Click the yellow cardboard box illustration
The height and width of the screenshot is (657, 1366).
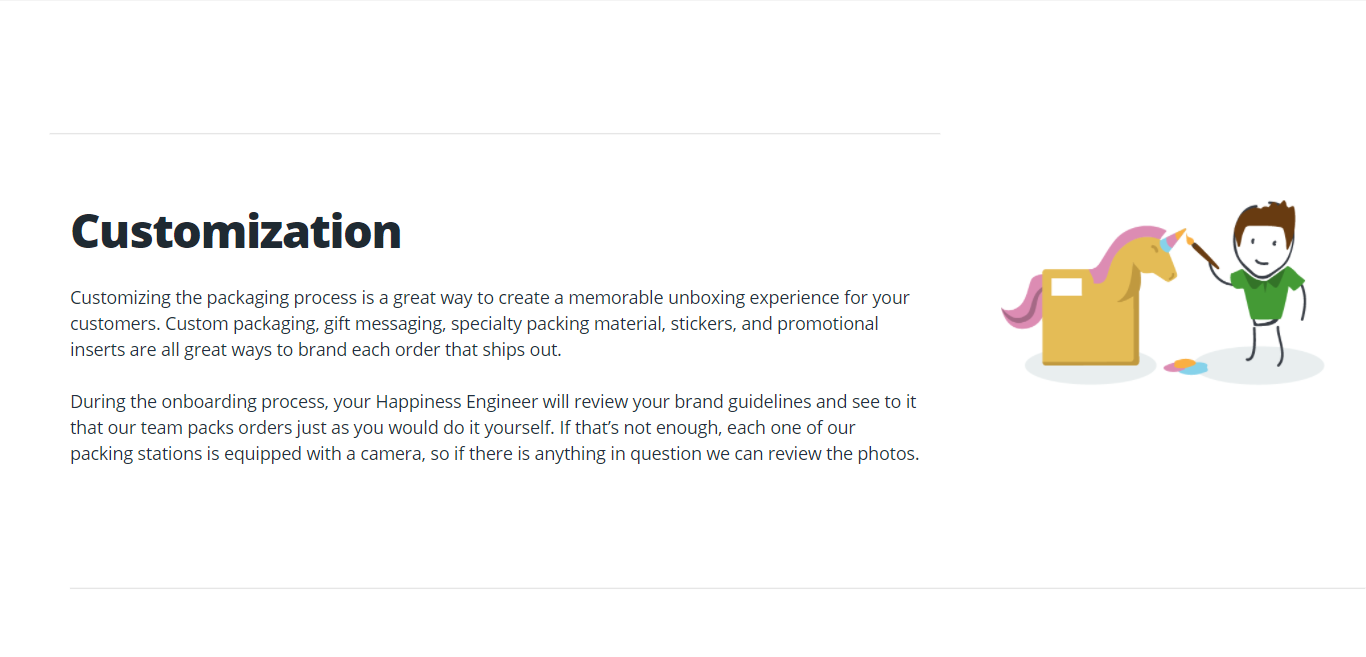click(x=1090, y=317)
